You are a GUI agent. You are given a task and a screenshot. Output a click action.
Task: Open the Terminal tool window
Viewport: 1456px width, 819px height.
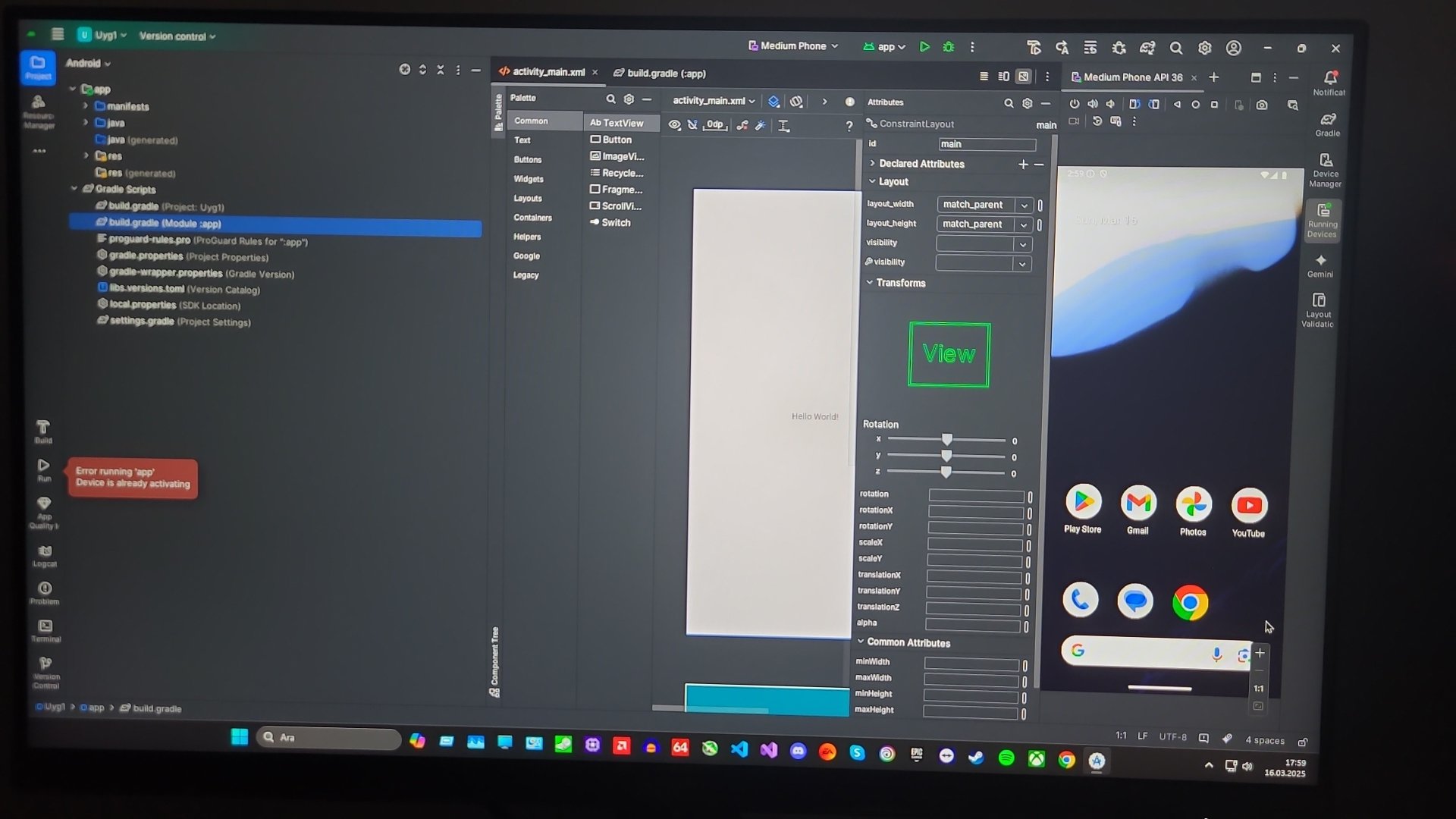pyautogui.click(x=45, y=630)
